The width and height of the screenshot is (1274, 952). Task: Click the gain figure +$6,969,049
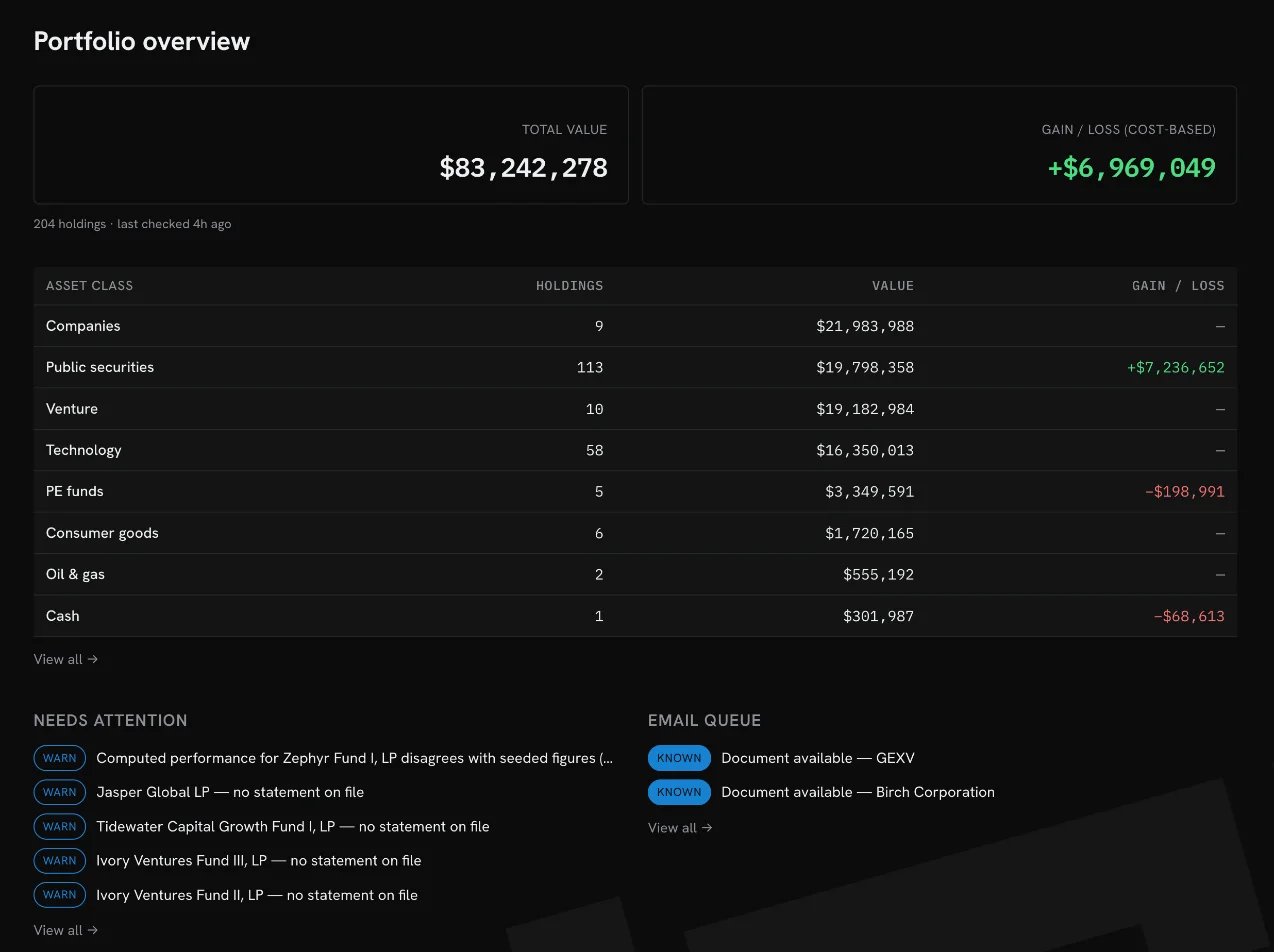(x=1132, y=167)
